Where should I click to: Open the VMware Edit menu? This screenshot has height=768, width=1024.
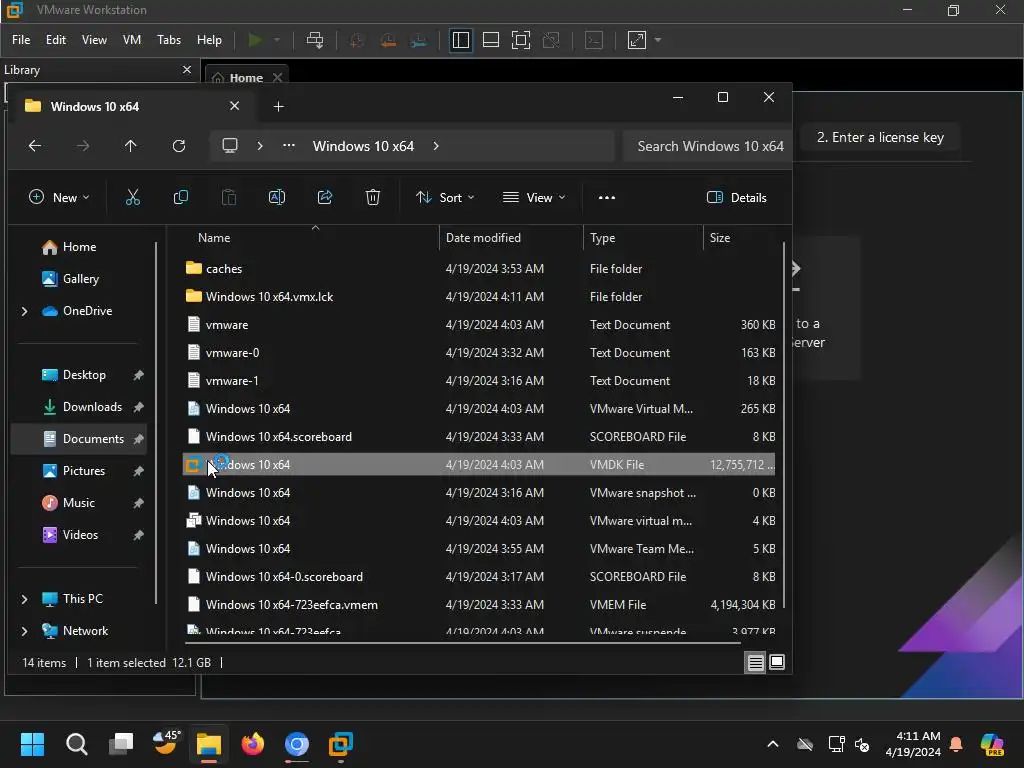[56, 40]
